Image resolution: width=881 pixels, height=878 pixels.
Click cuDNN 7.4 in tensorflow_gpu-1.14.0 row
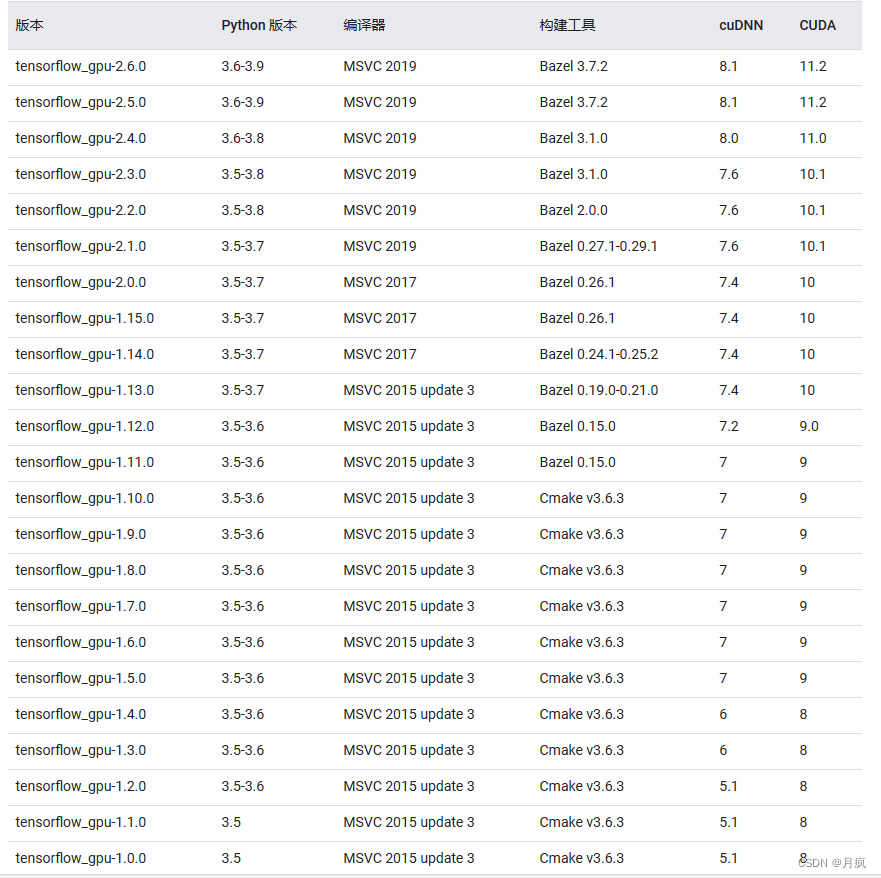[x=729, y=354]
